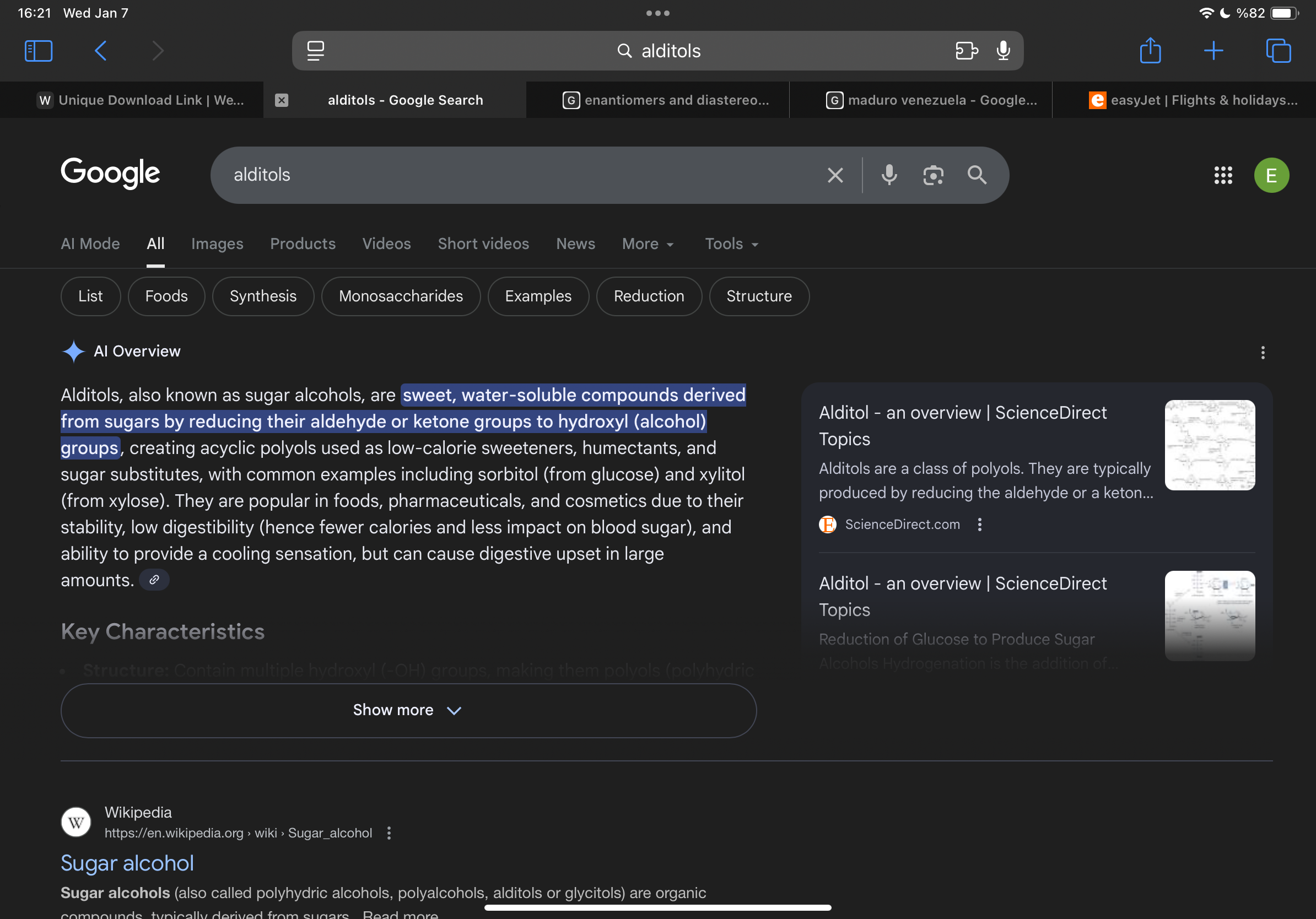Open the Sugar alcohol Wikipedia link
The height and width of the screenshot is (919, 1316).
coord(127,863)
